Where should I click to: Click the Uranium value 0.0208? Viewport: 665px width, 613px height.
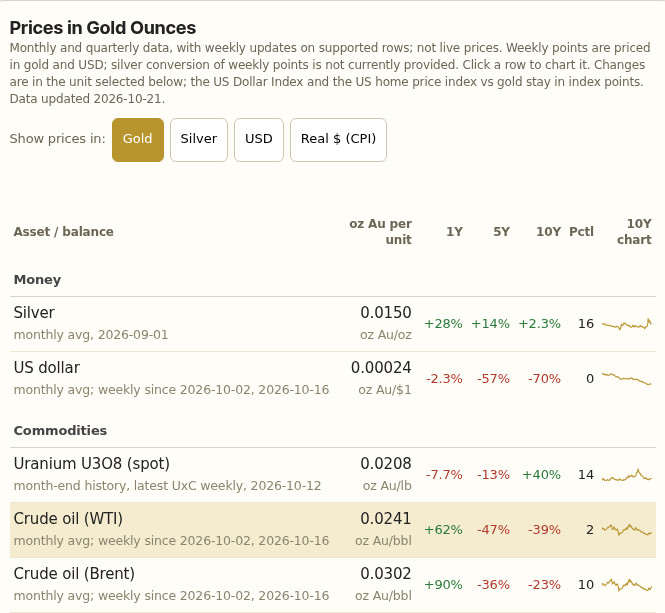pos(386,464)
